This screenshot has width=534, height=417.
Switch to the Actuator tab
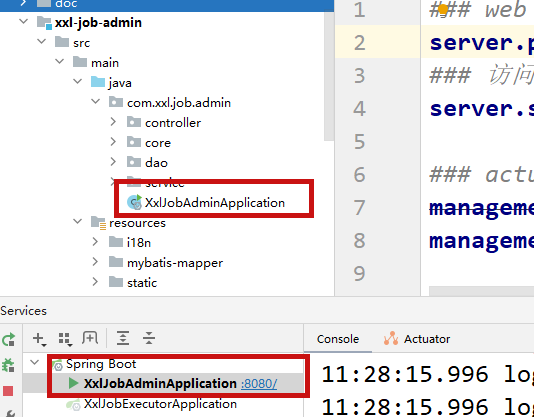417,339
